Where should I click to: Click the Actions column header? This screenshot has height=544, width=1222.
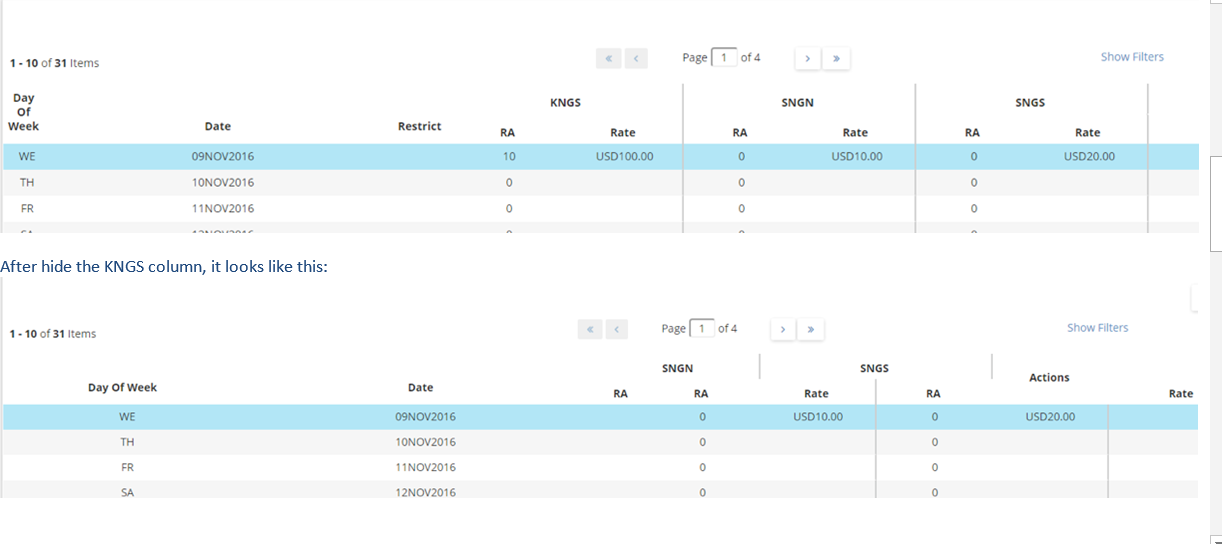coord(1049,378)
